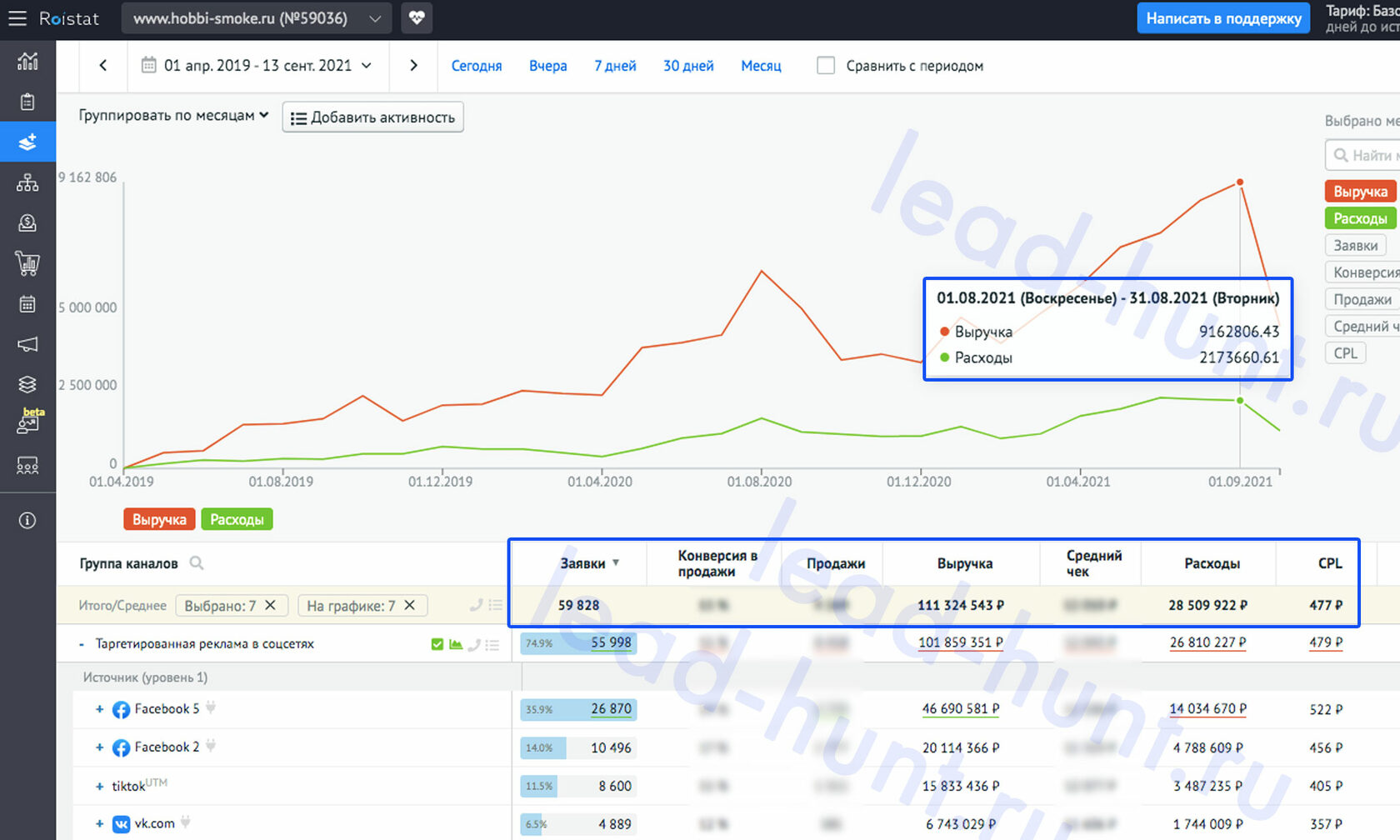Click the Написать в поддержку button
This screenshot has width=1400, height=840.
coord(1223,18)
